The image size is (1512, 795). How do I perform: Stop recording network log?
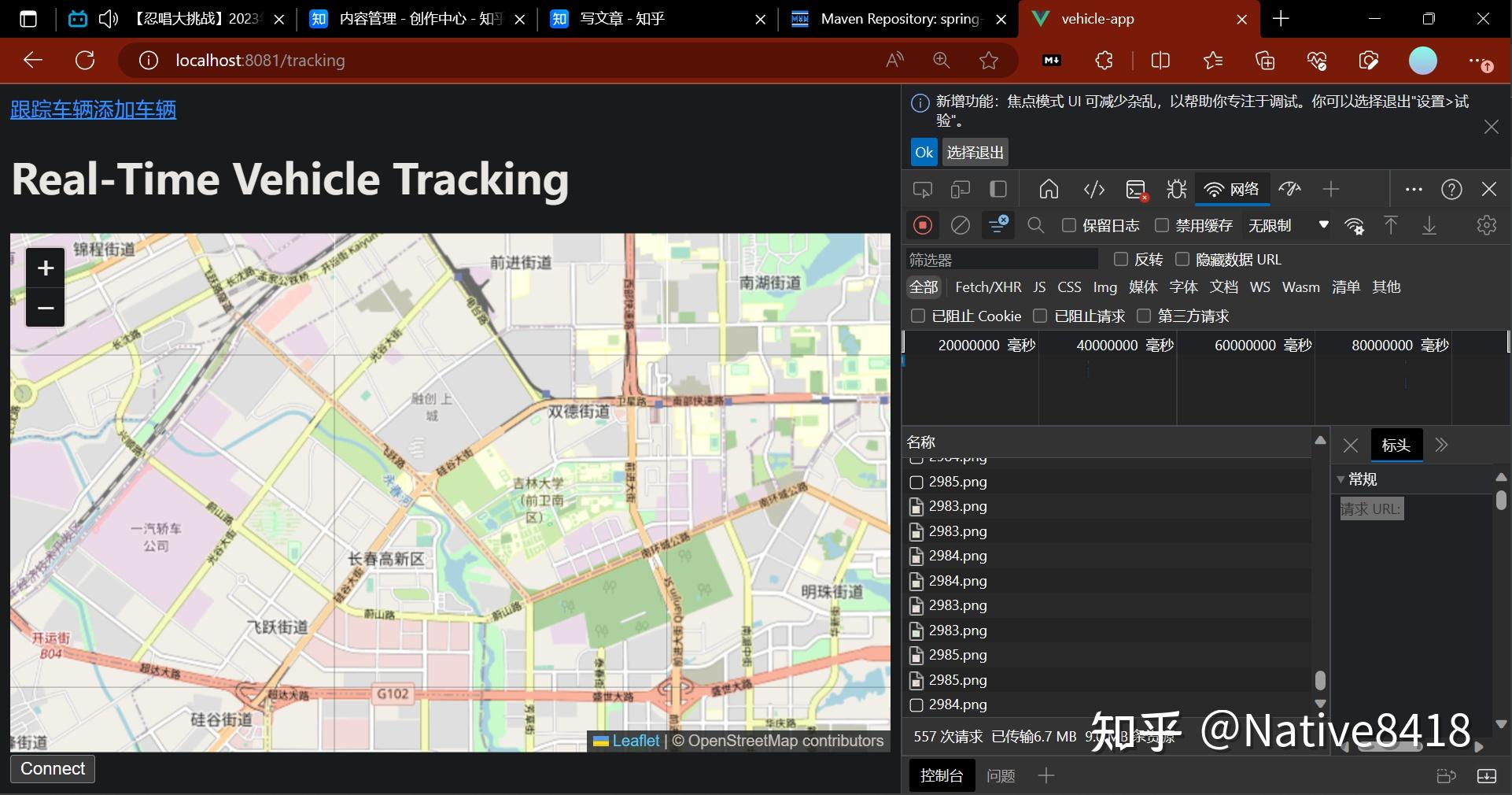click(922, 226)
